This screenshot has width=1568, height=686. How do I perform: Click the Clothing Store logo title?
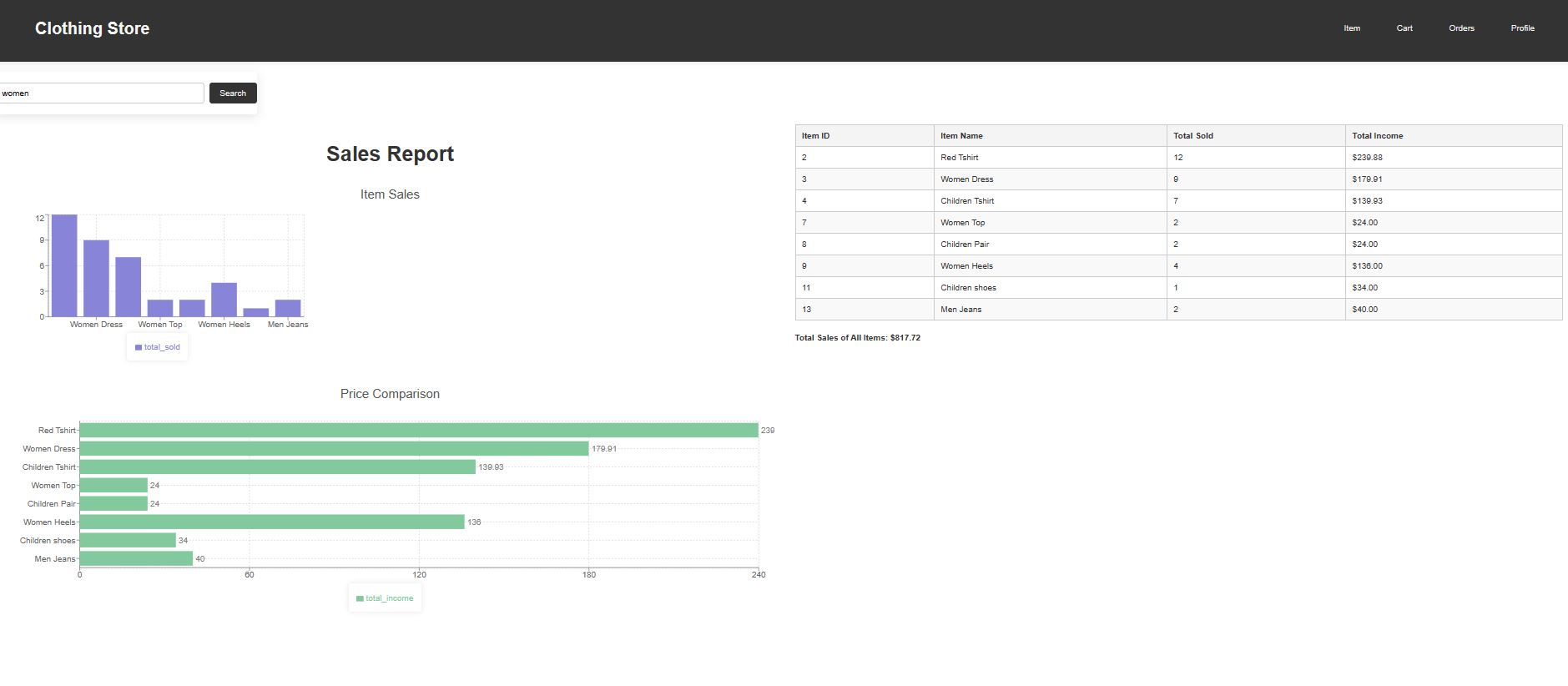[x=92, y=28]
